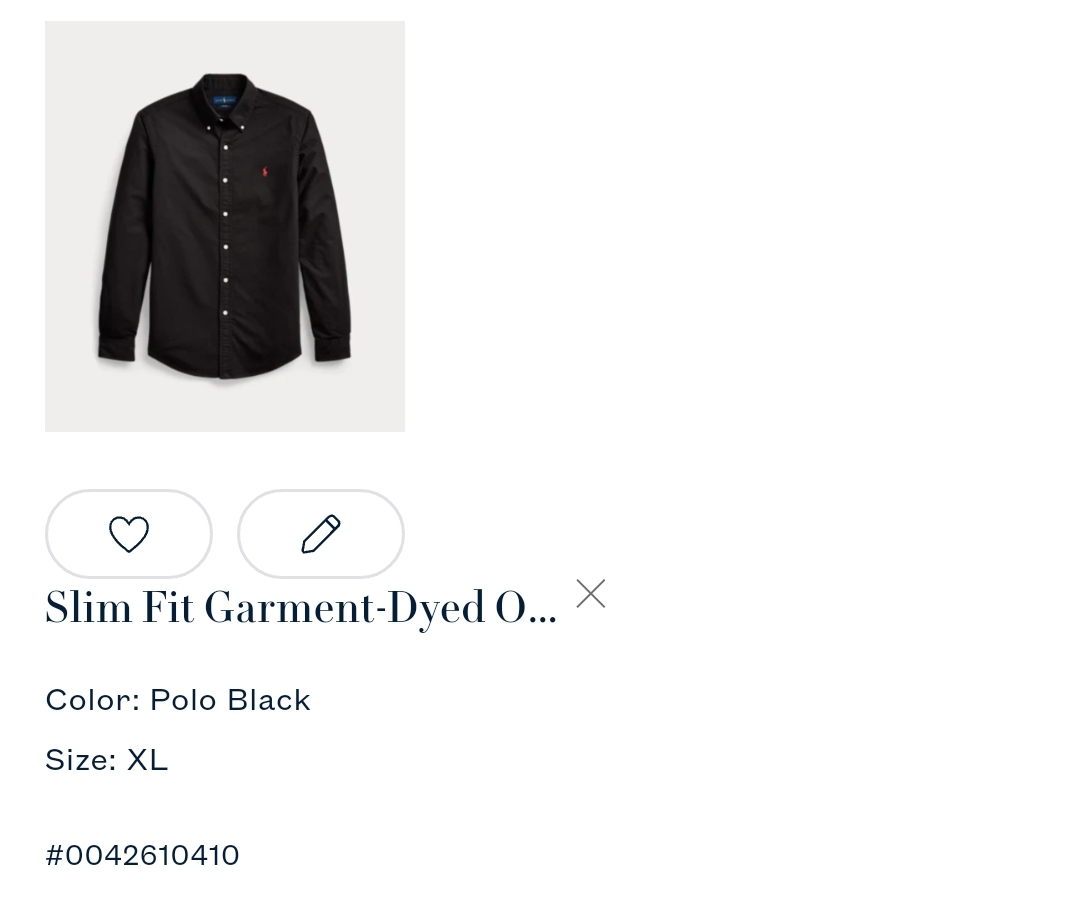The height and width of the screenshot is (897, 1080).
Task: Click the blue collar label in image
Action: click(225, 101)
